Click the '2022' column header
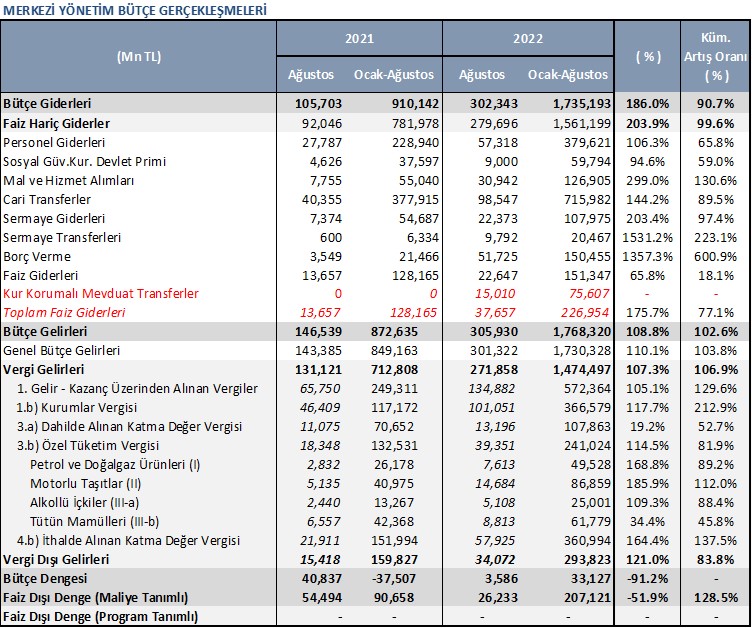Screen dimensions: 752x628 coord(528,39)
